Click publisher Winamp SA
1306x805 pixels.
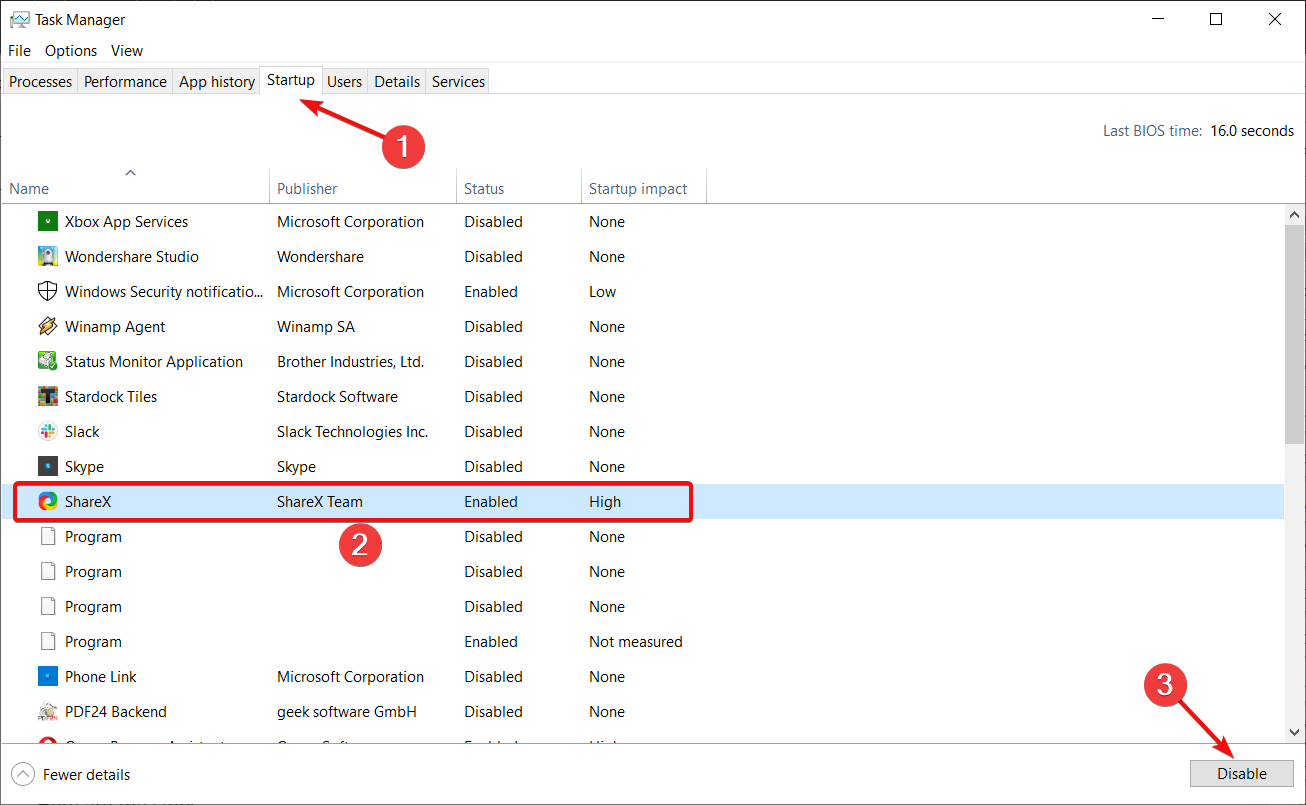tap(316, 327)
